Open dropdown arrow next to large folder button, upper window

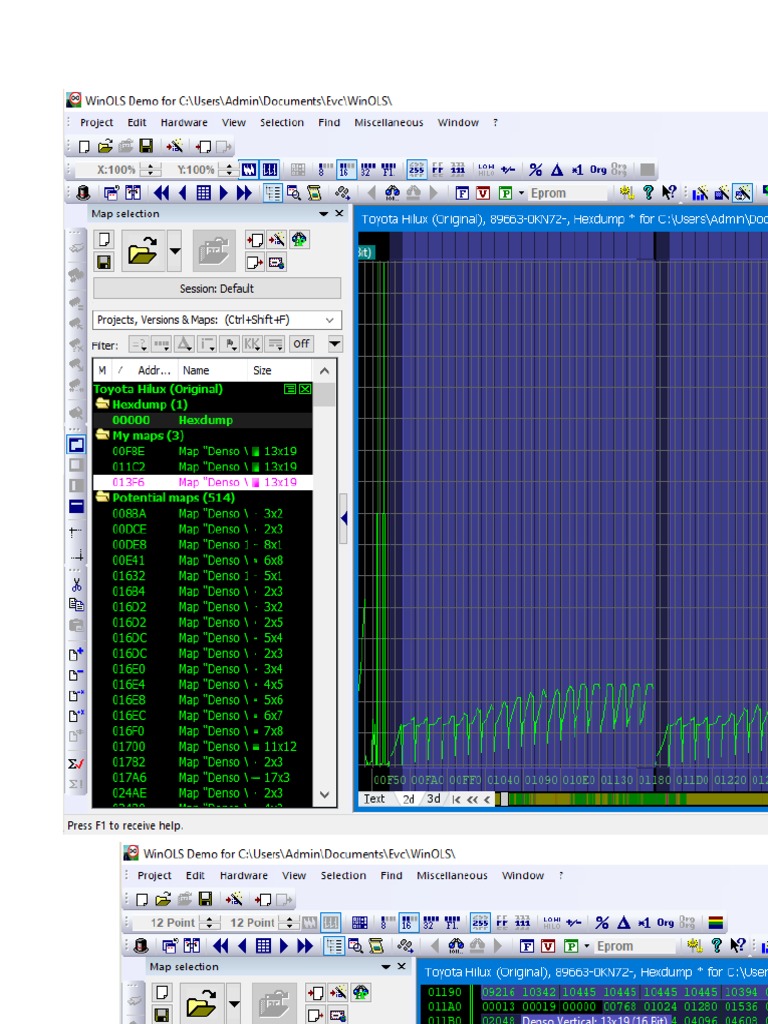(x=174, y=250)
